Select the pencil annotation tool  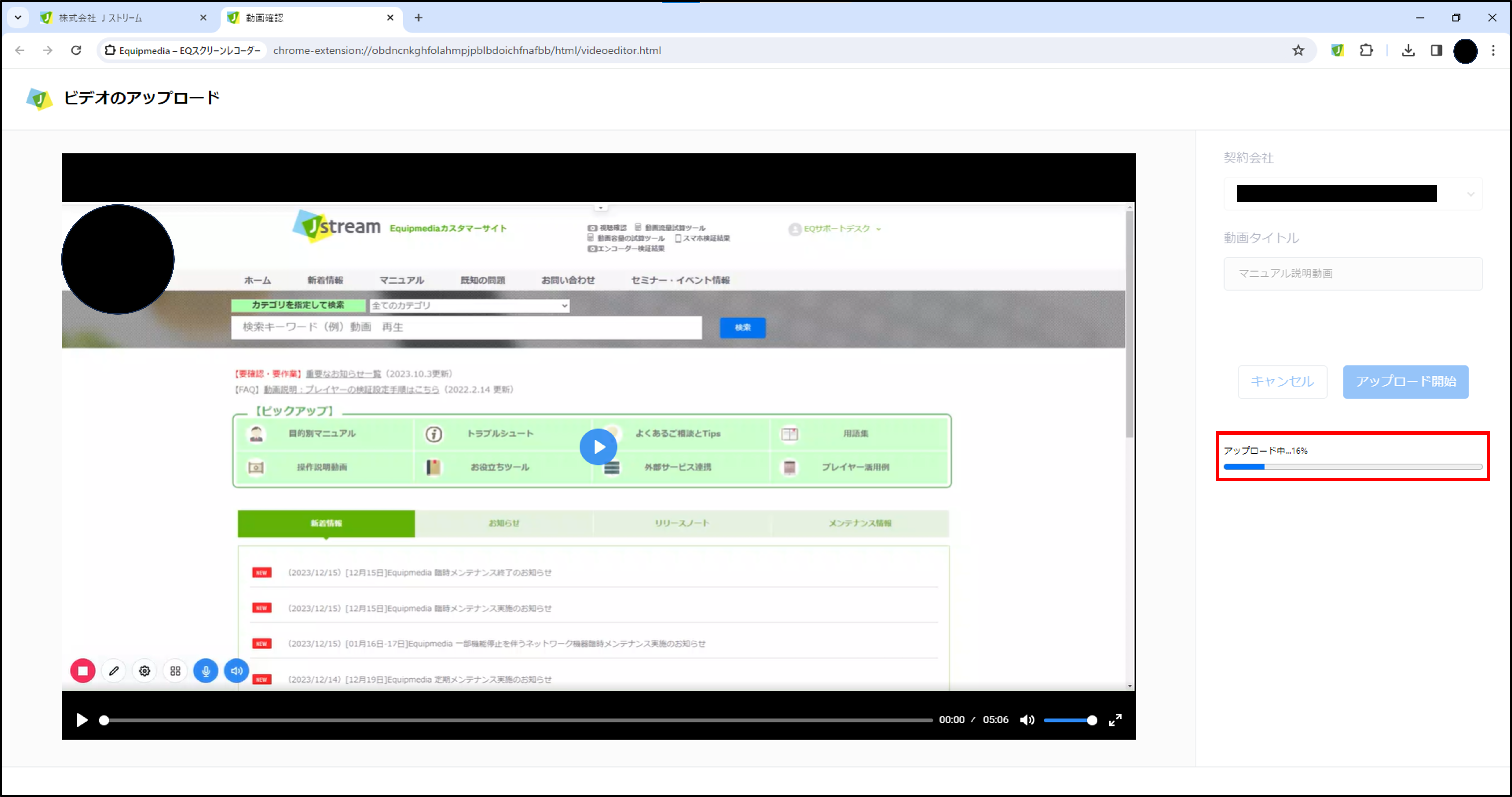click(x=114, y=671)
